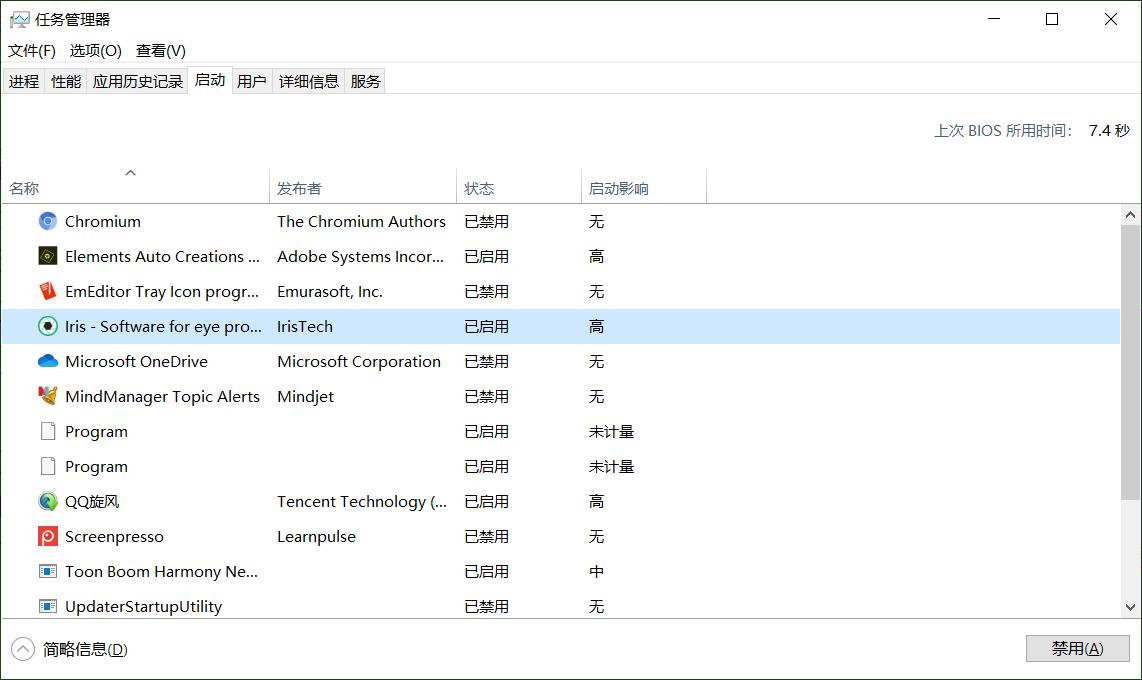Screen dimensions: 1142x680
Task: Click publisher Microsoft Corporation
Action: (x=359, y=361)
